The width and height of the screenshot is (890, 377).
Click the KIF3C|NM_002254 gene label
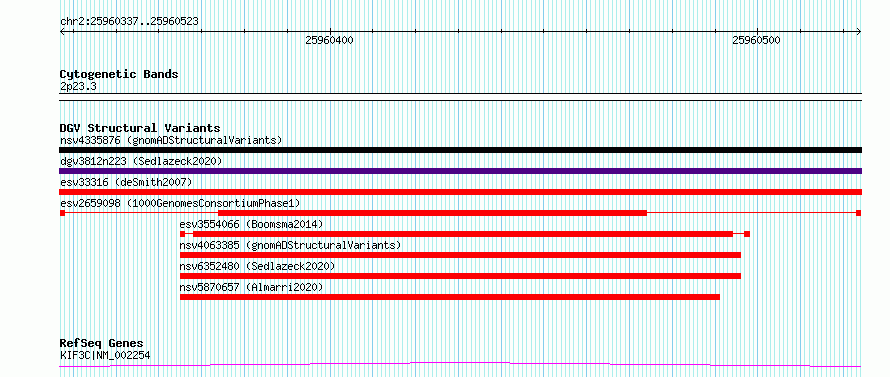pos(105,355)
